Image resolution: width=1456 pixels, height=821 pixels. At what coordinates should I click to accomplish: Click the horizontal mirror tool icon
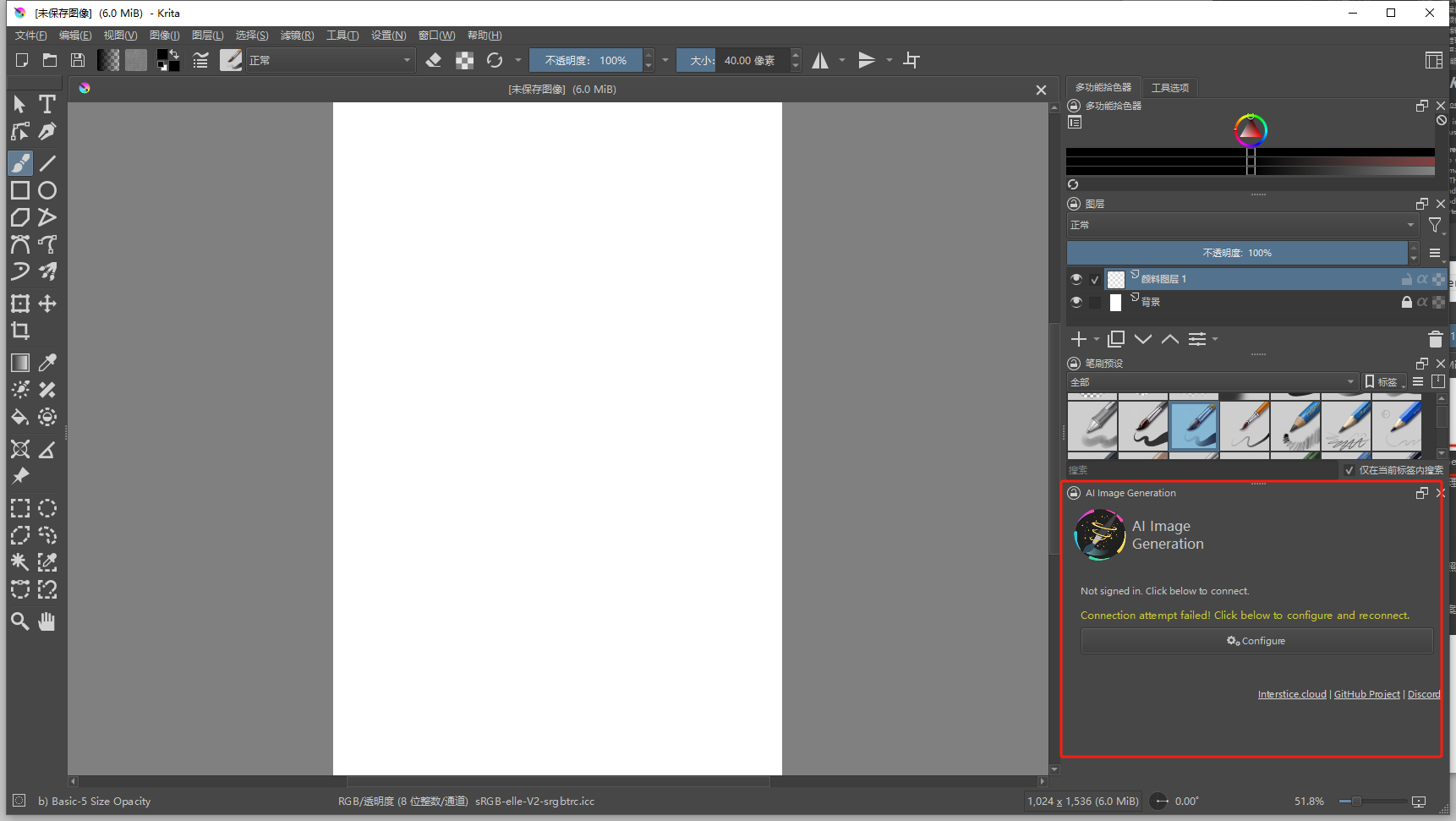(820, 60)
